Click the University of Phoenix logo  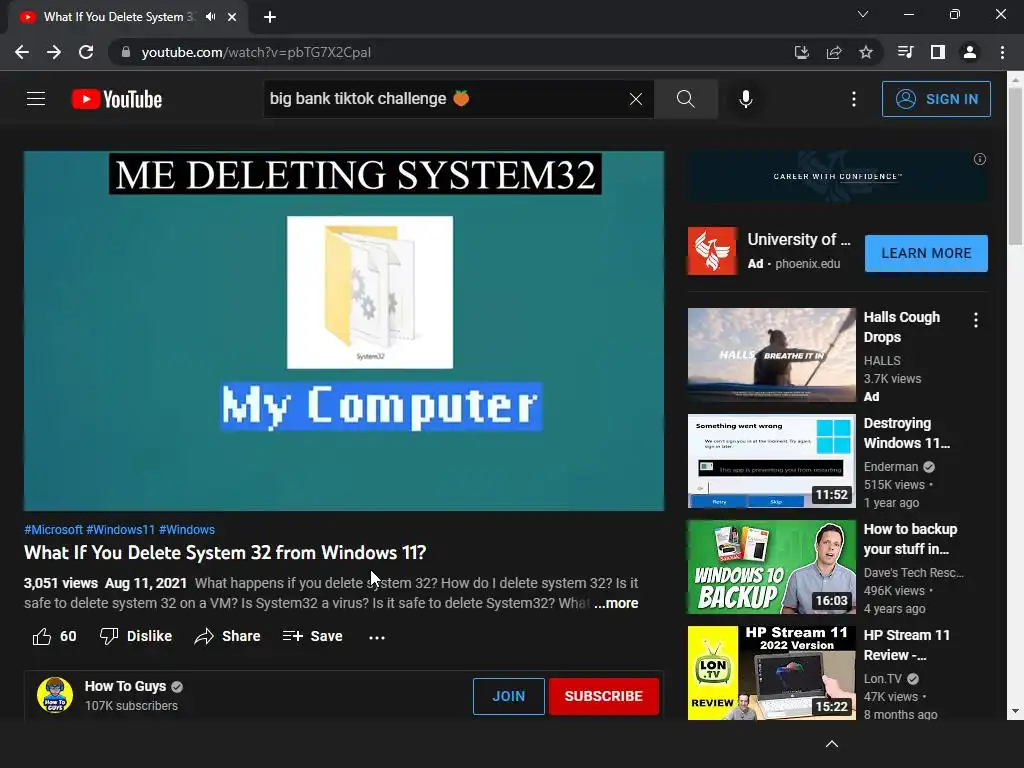[x=712, y=251]
